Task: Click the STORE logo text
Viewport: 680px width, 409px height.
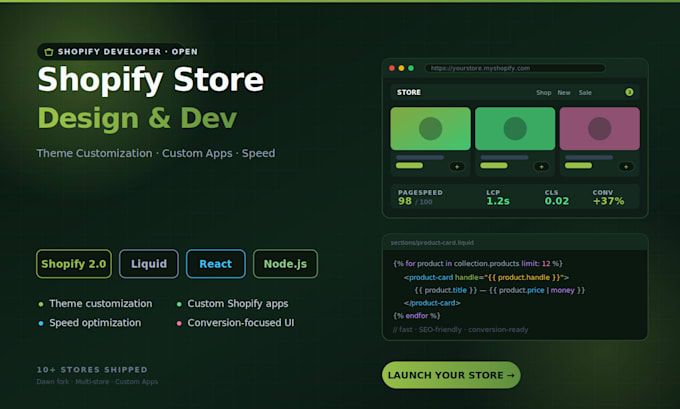Action: coord(409,92)
